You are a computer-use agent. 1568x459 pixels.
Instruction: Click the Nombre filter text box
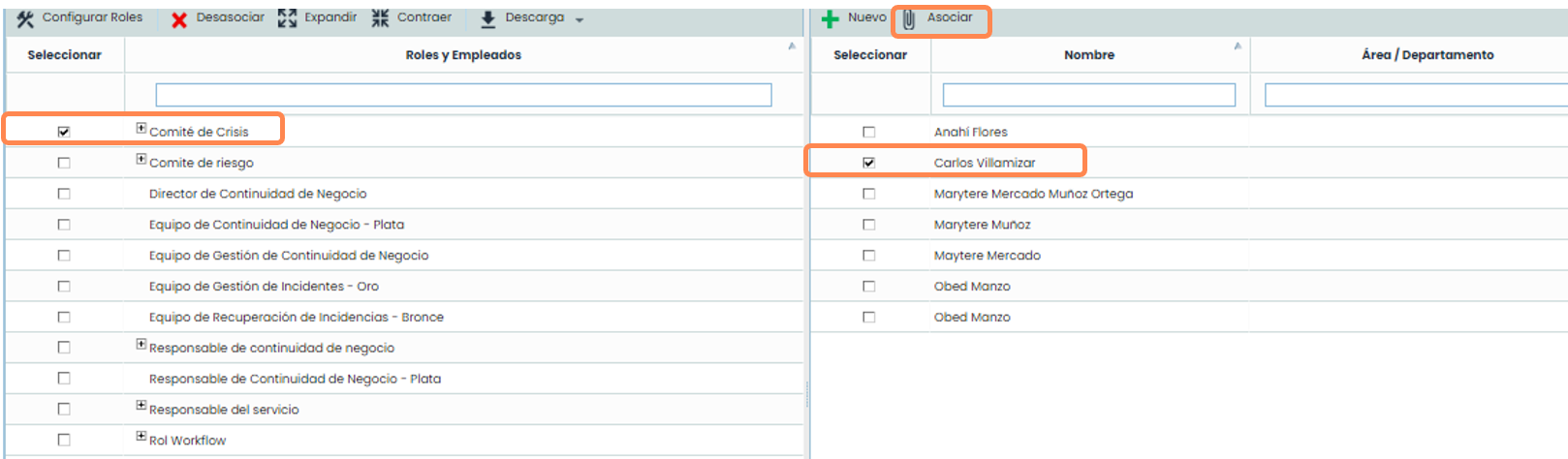tap(1088, 95)
